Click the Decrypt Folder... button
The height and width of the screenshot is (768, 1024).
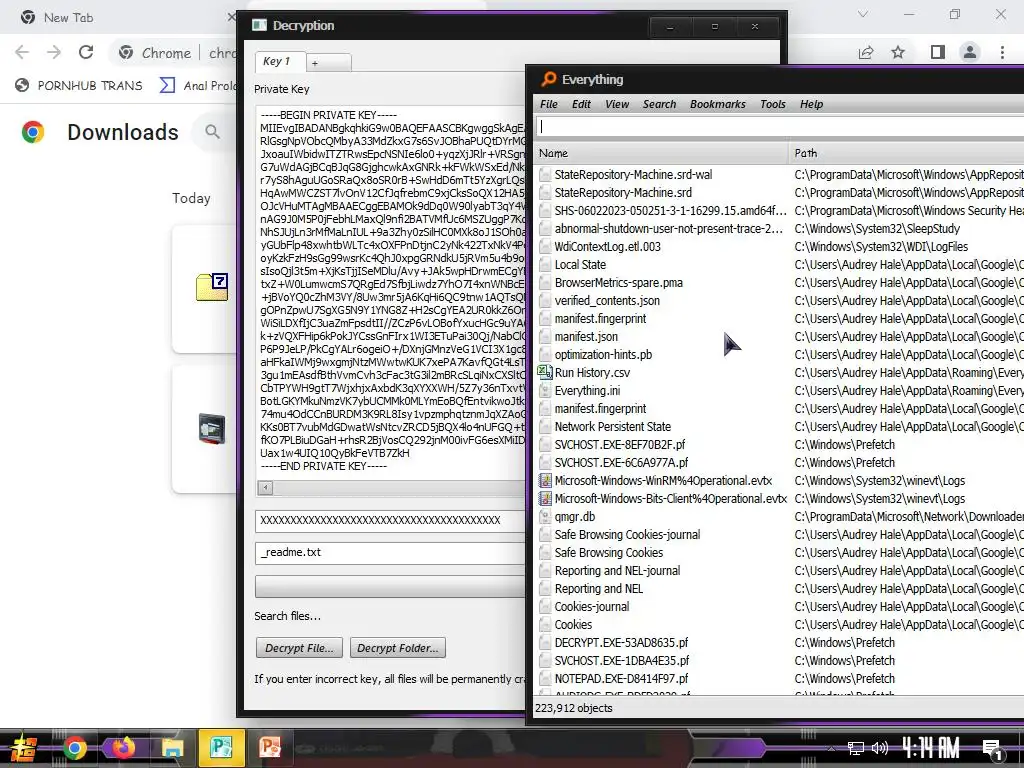click(x=398, y=648)
